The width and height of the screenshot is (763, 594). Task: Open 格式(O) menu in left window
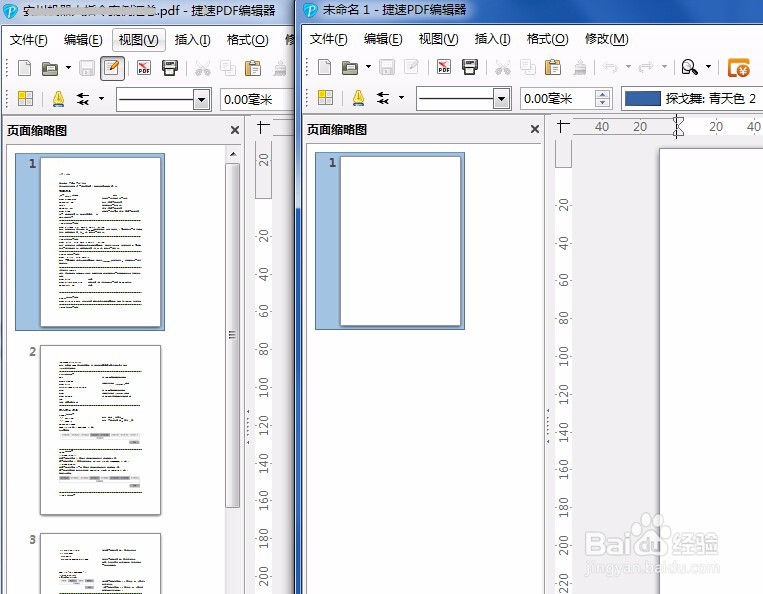click(x=248, y=40)
